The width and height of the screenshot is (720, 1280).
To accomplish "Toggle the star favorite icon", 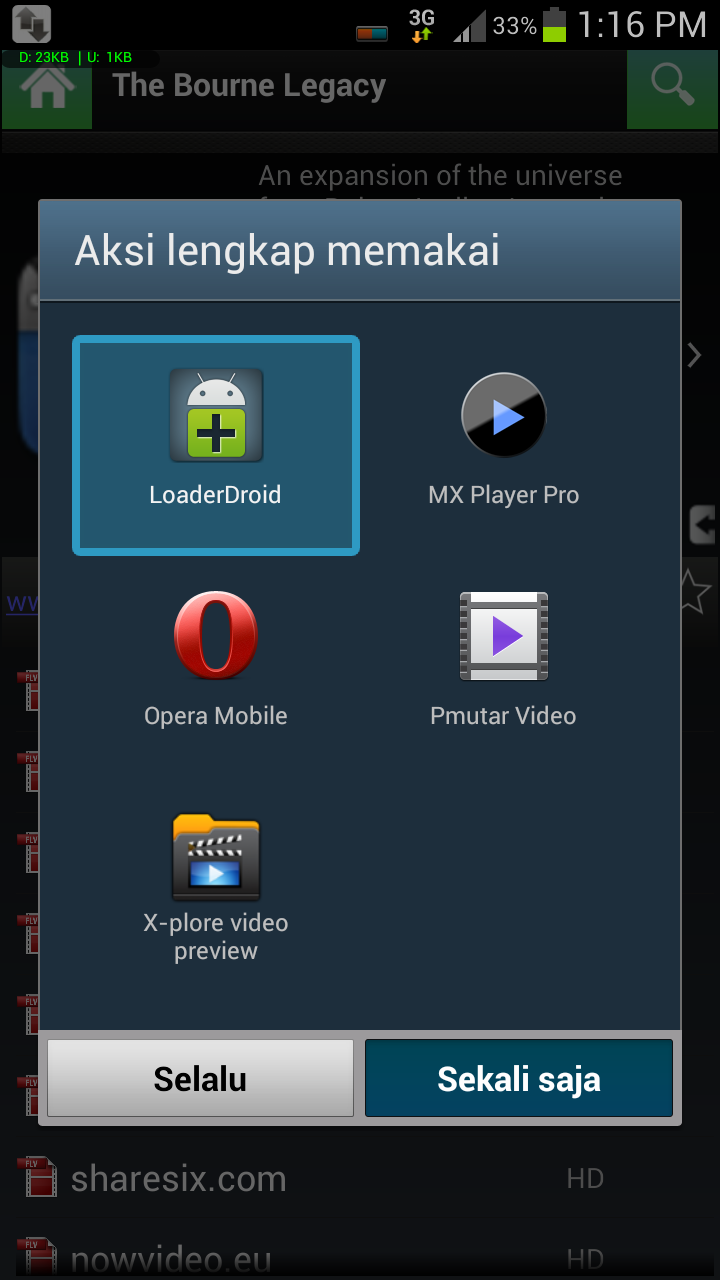I will click(x=695, y=590).
